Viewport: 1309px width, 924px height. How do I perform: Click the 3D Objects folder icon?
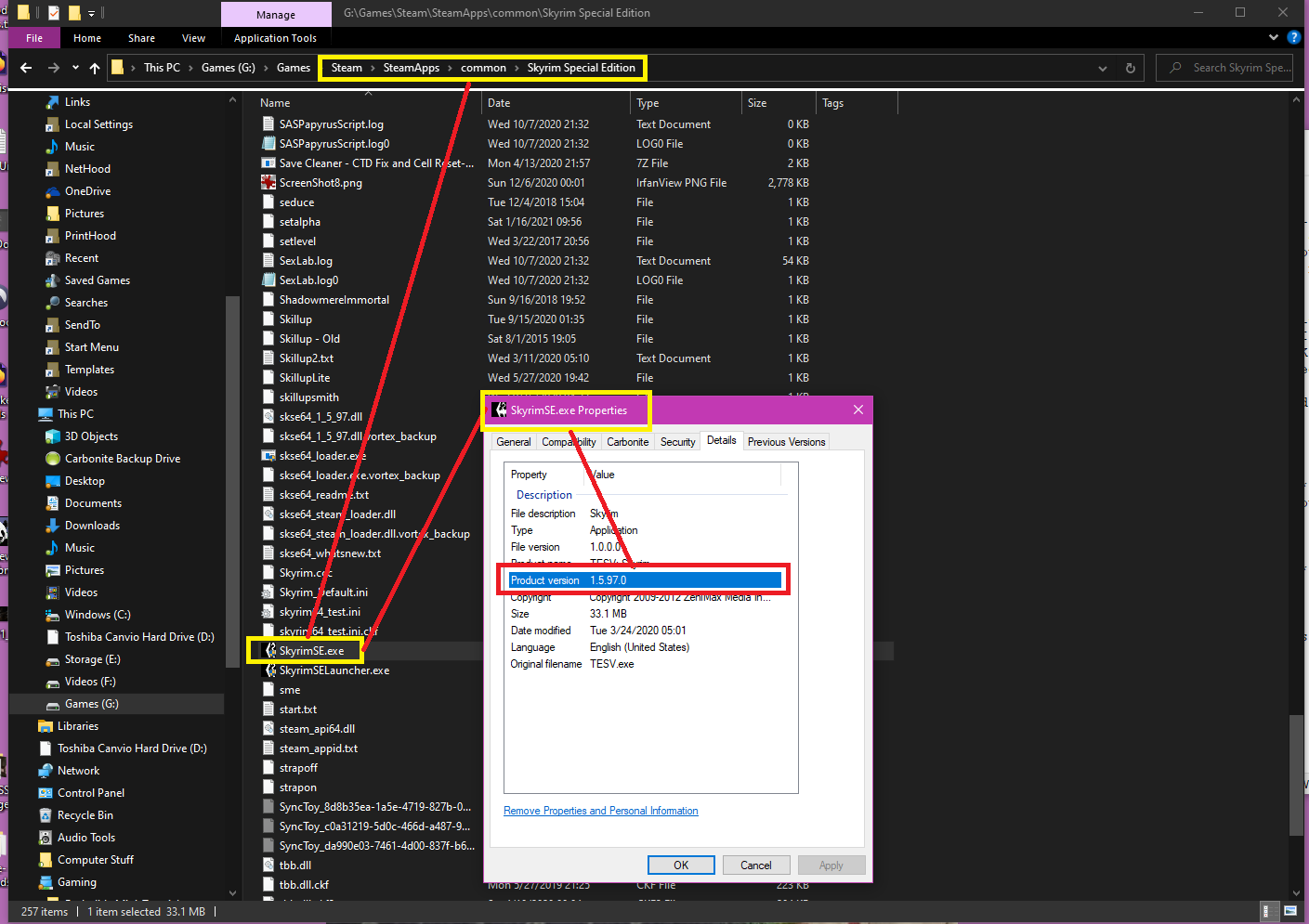coord(53,436)
